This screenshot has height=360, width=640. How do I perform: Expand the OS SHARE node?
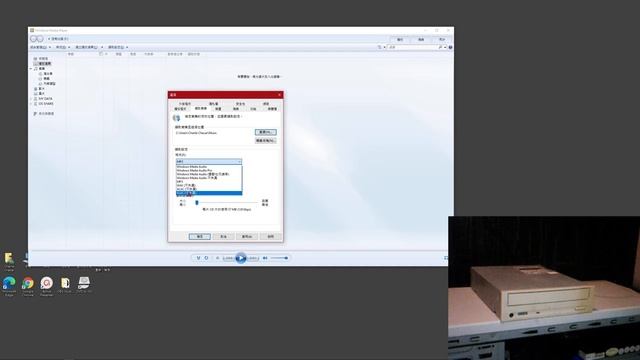(31, 104)
